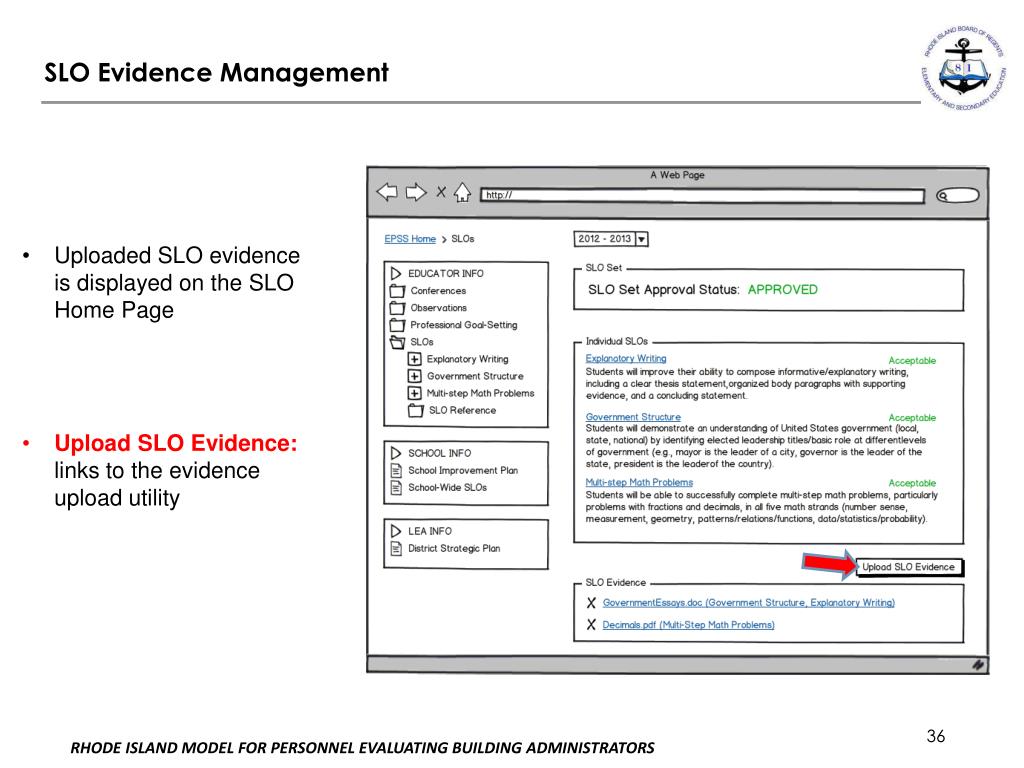
Task: Open the Professional Goal-Setting folder icon
Action: (x=397, y=325)
